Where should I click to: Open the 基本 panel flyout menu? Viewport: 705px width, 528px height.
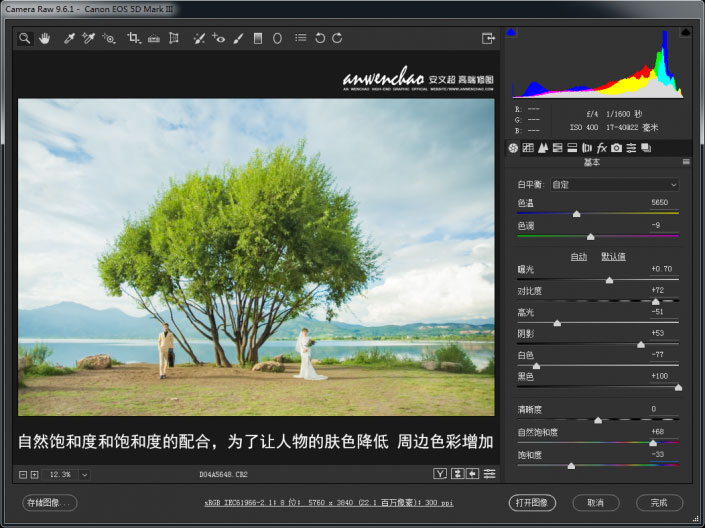click(x=686, y=162)
